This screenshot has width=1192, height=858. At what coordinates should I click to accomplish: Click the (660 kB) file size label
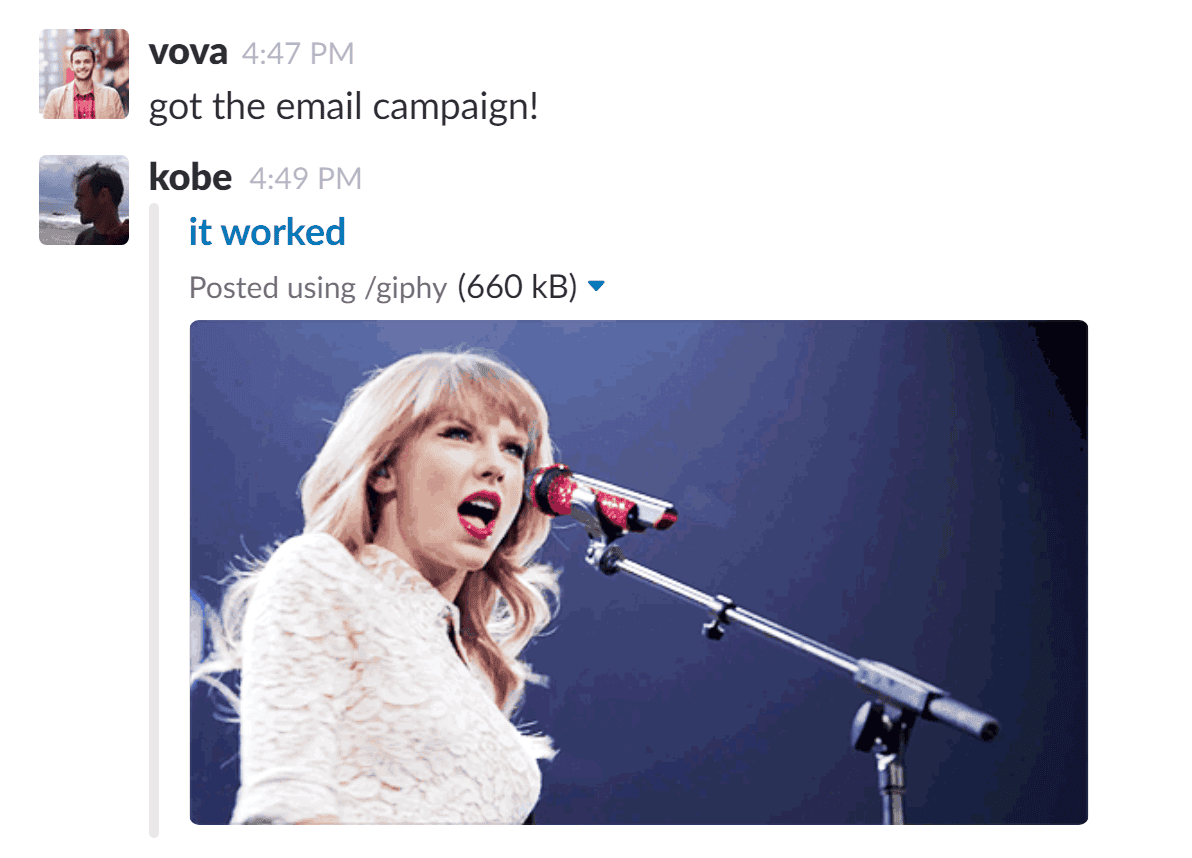[x=517, y=287]
